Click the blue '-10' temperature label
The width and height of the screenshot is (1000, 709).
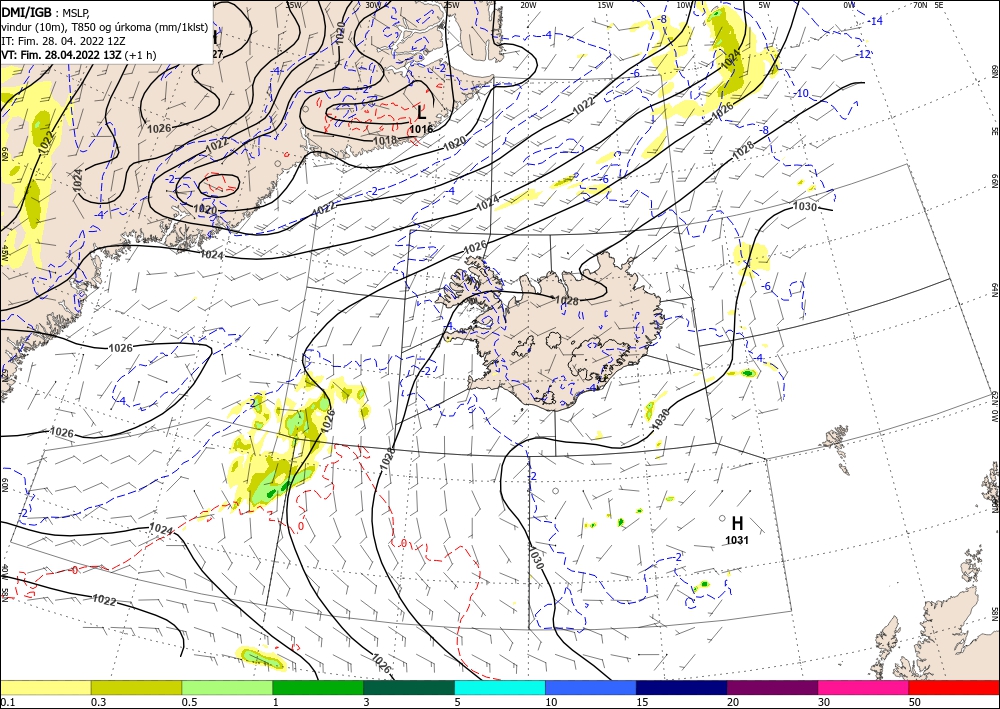(802, 94)
